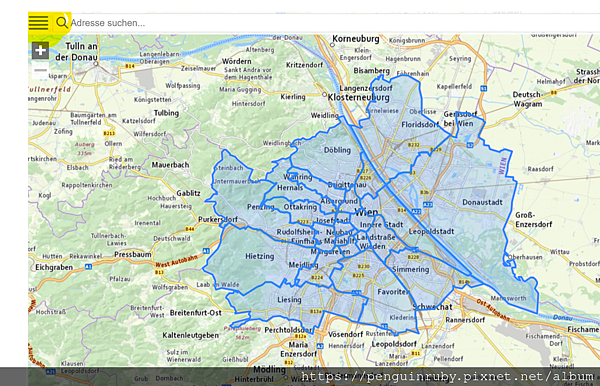Select the Maria Enzersdorf label

click(x=298, y=349)
